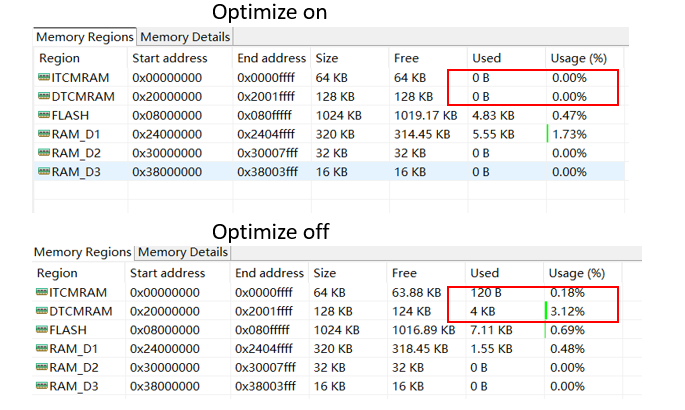Click the RAM_D1 usage bar in top table
685x410 pixels.
pos(548,134)
